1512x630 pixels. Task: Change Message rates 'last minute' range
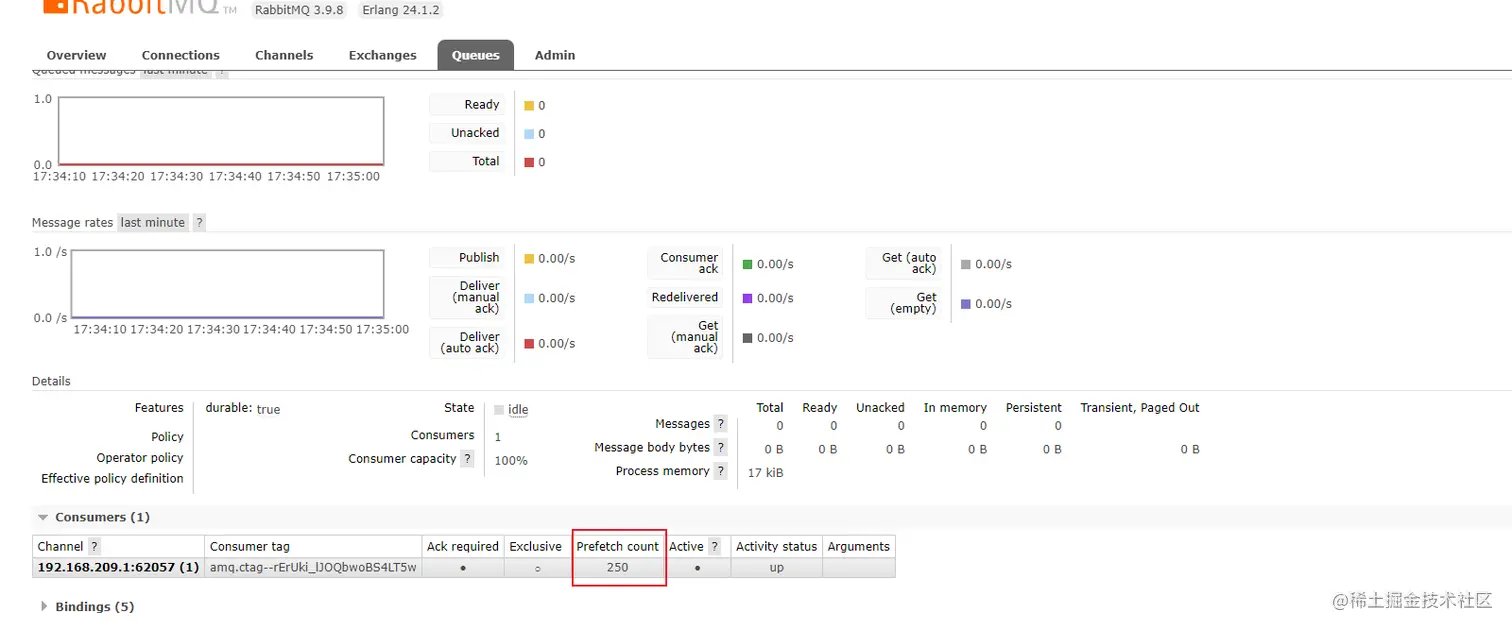[153, 222]
